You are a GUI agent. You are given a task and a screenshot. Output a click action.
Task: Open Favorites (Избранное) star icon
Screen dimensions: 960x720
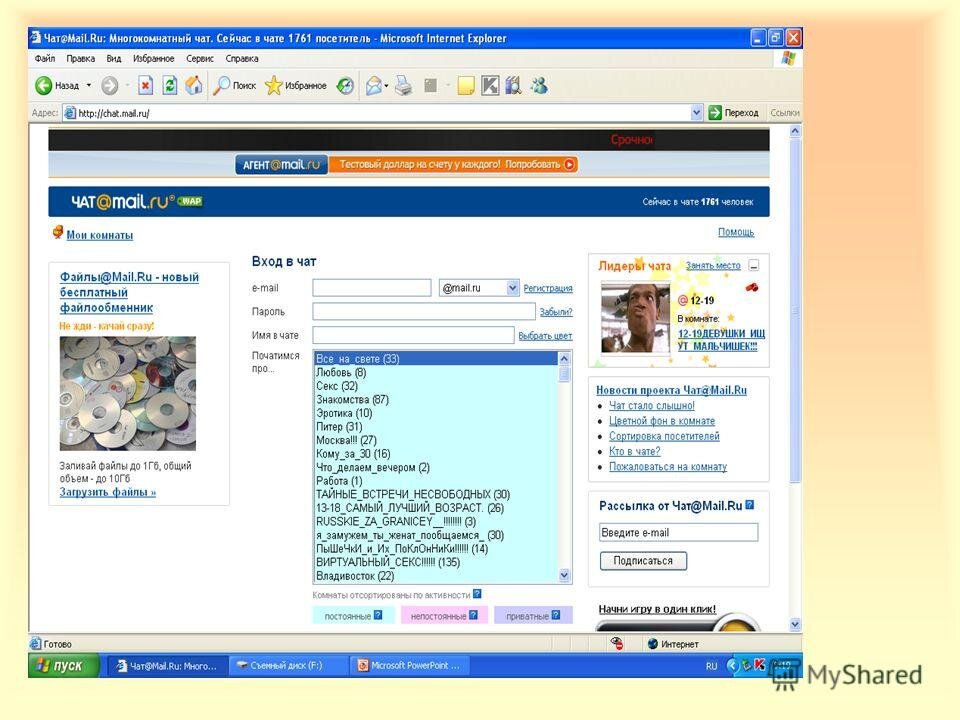pyautogui.click(x=274, y=86)
